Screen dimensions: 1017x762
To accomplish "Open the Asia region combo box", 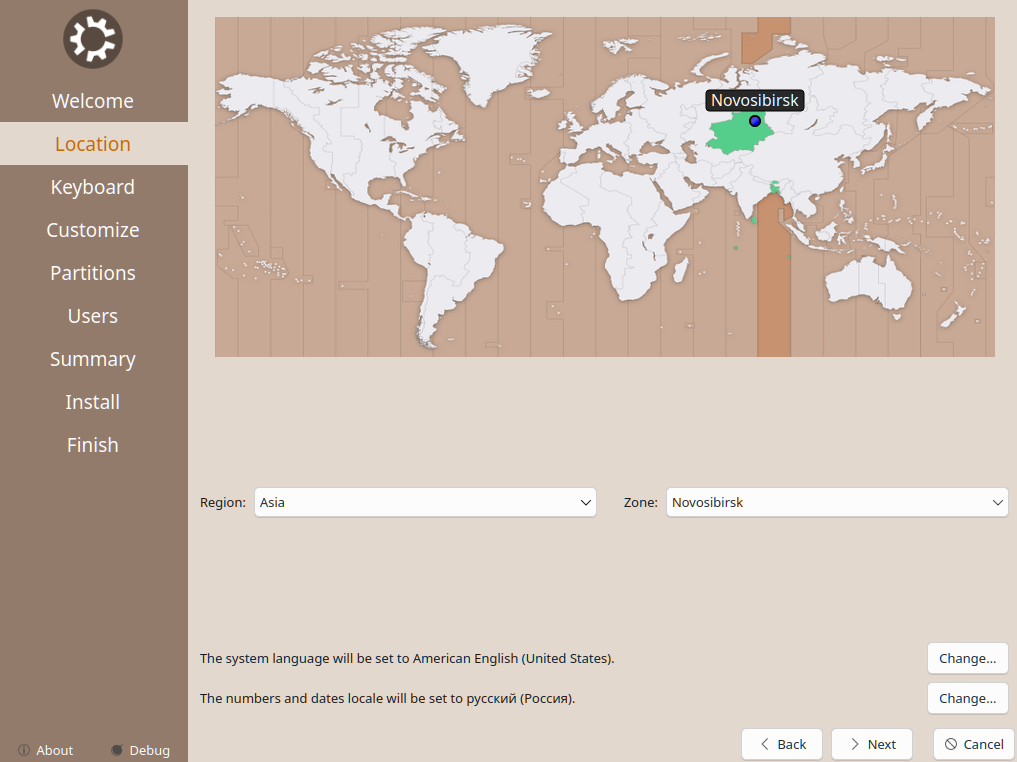I will (425, 503).
